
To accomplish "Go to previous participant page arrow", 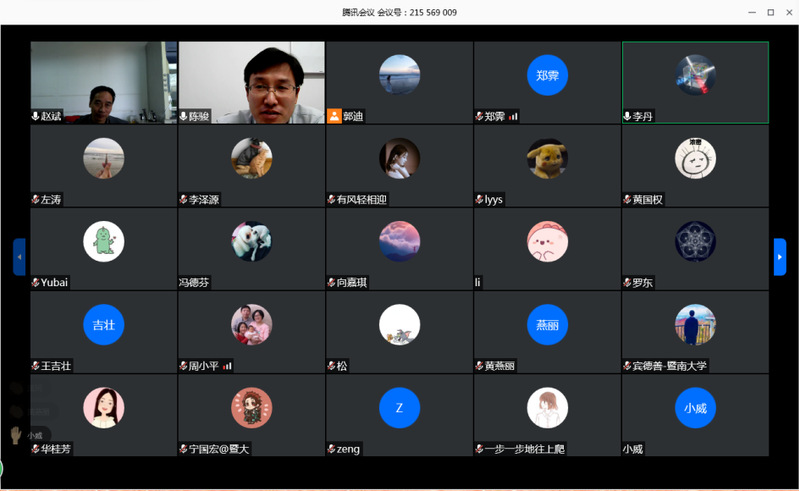I will pyautogui.click(x=19, y=257).
